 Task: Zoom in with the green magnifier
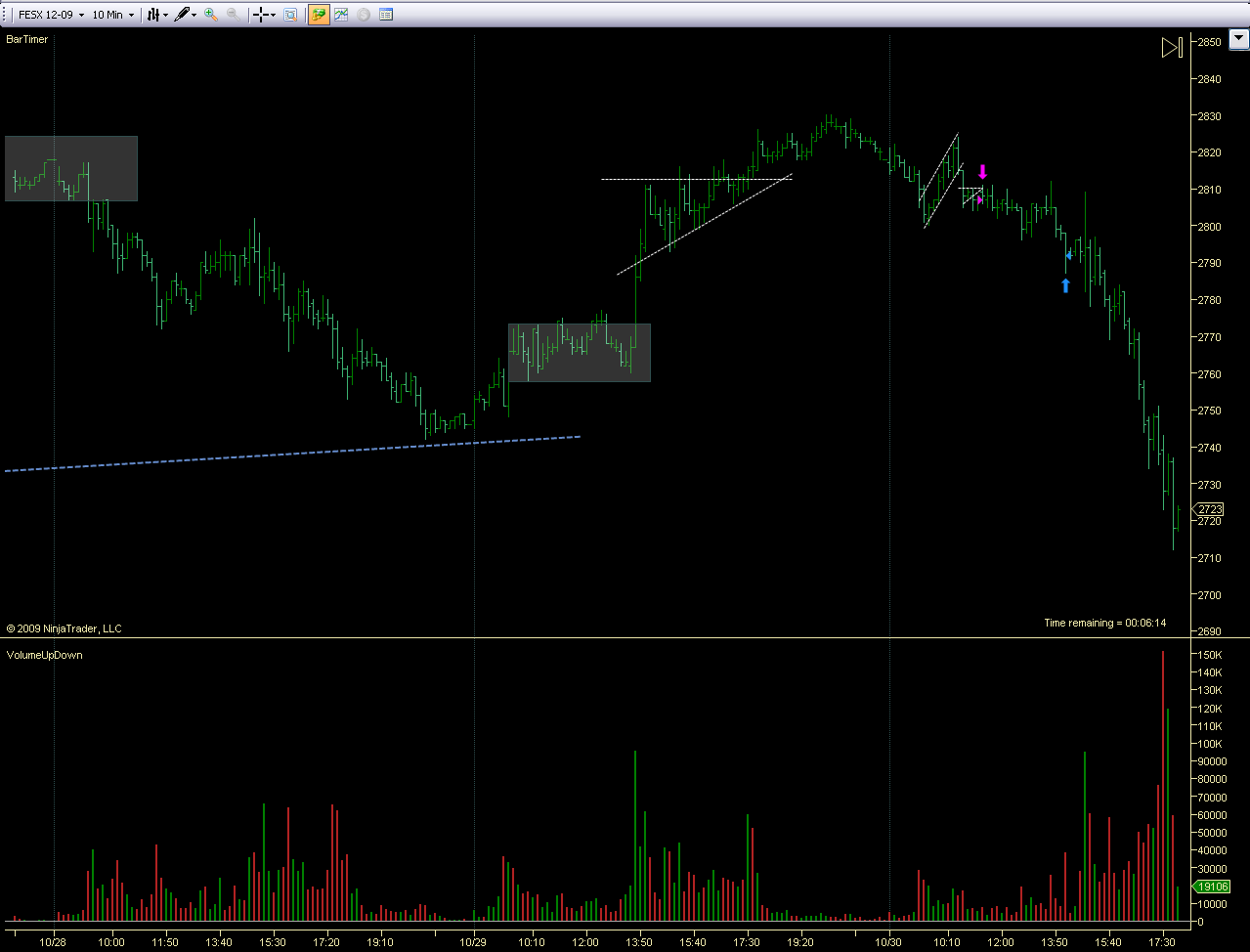pos(211,15)
